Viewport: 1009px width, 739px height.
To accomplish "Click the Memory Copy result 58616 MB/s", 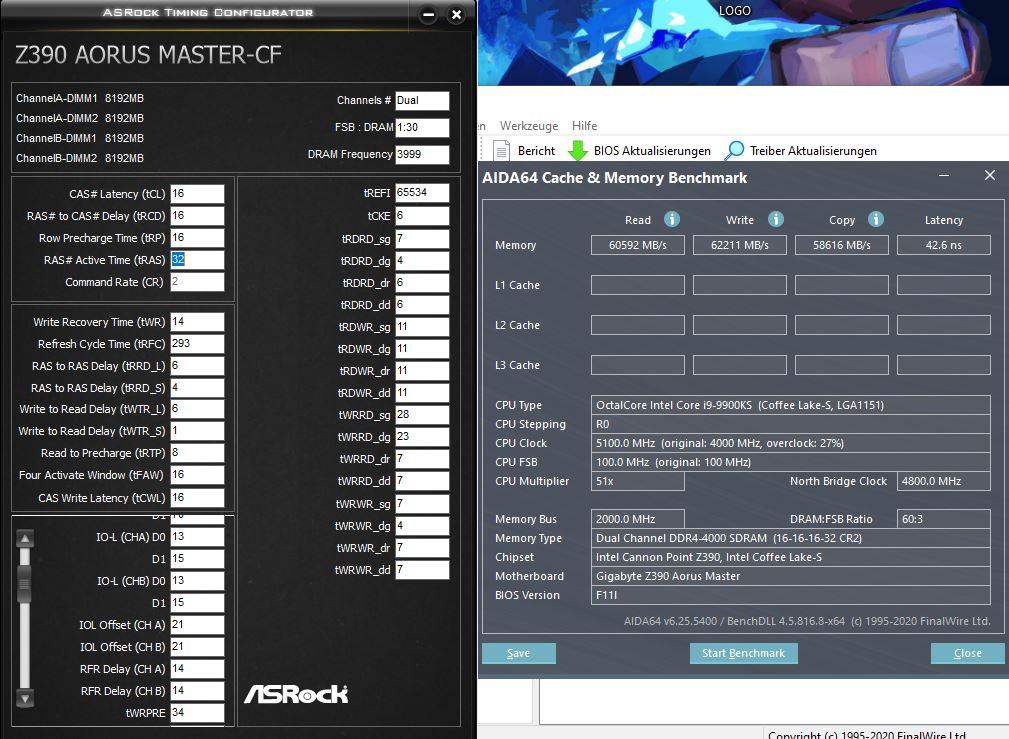I will click(842, 245).
